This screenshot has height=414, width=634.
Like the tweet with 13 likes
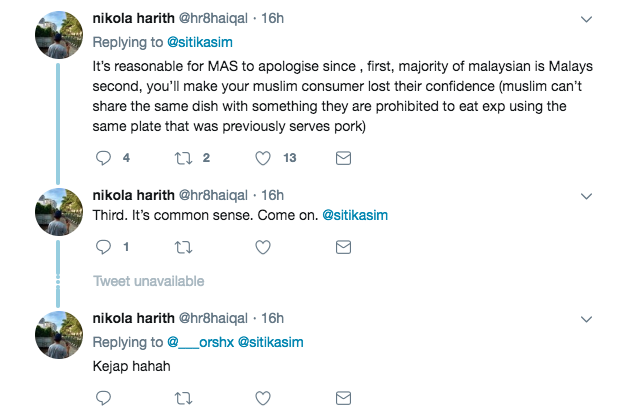[263, 158]
